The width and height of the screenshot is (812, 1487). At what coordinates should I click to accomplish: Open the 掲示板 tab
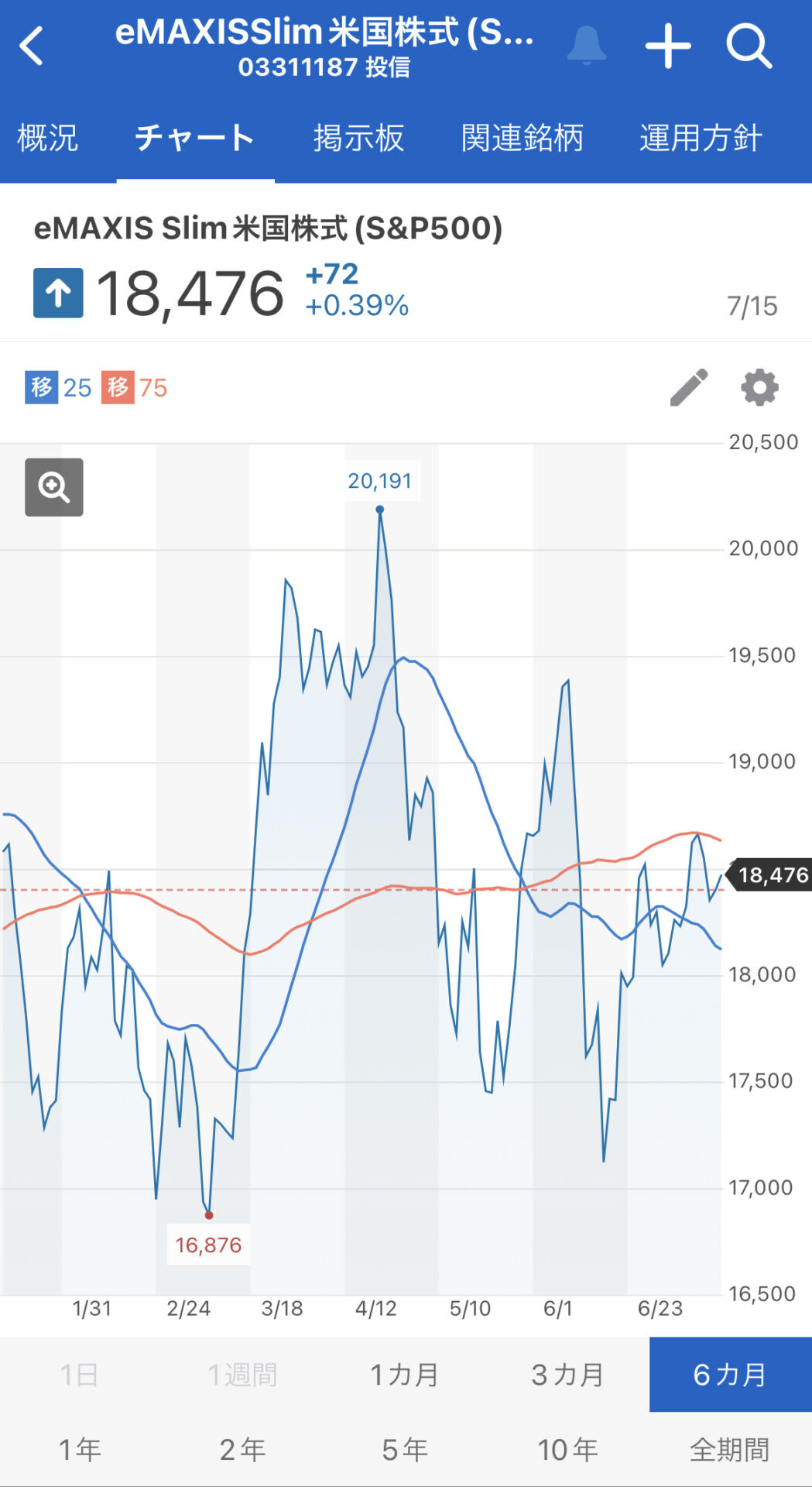[358, 139]
